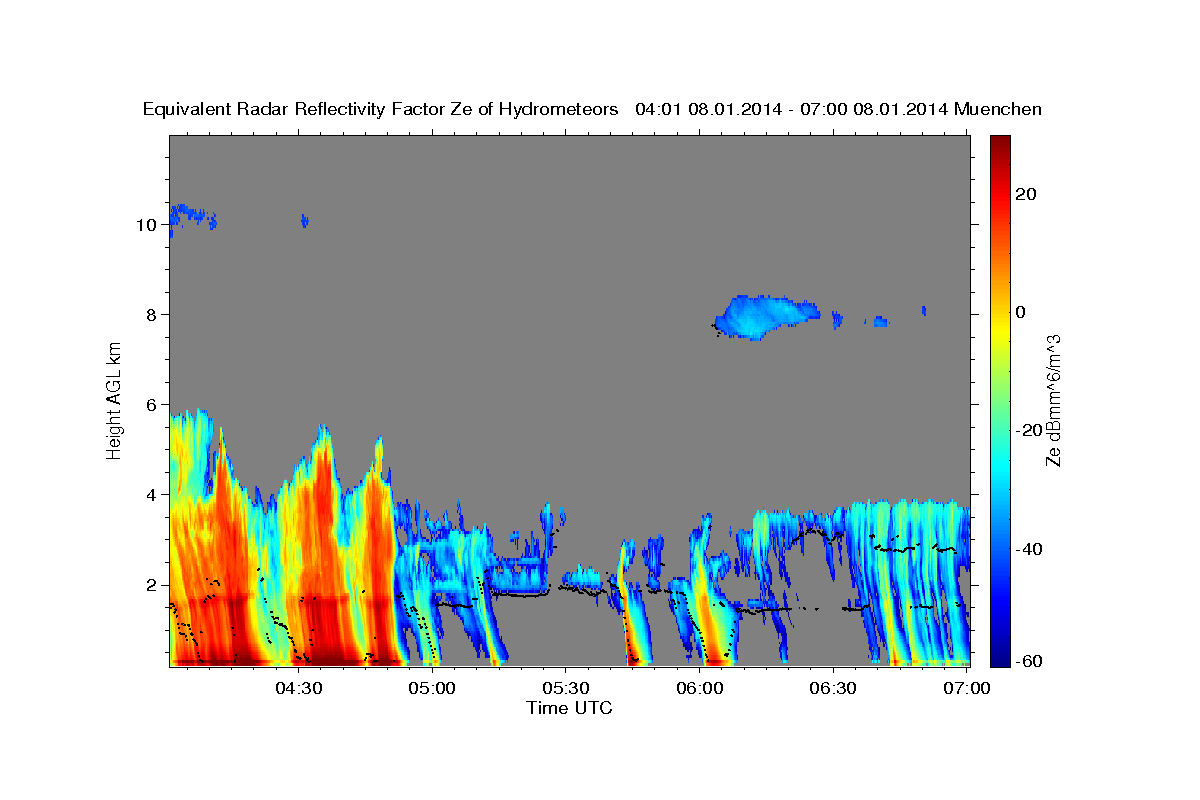Click the height tick label 2

coord(151,585)
